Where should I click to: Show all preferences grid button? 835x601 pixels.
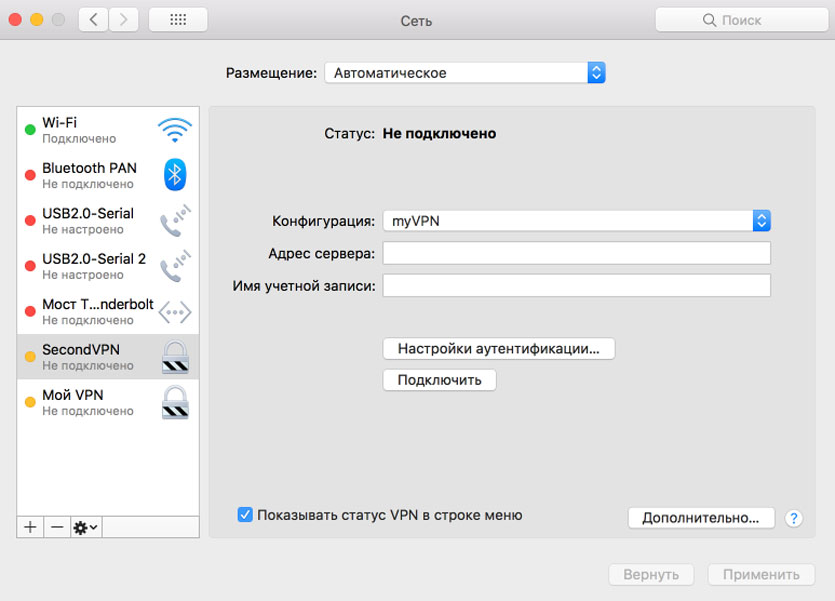coord(178,20)
